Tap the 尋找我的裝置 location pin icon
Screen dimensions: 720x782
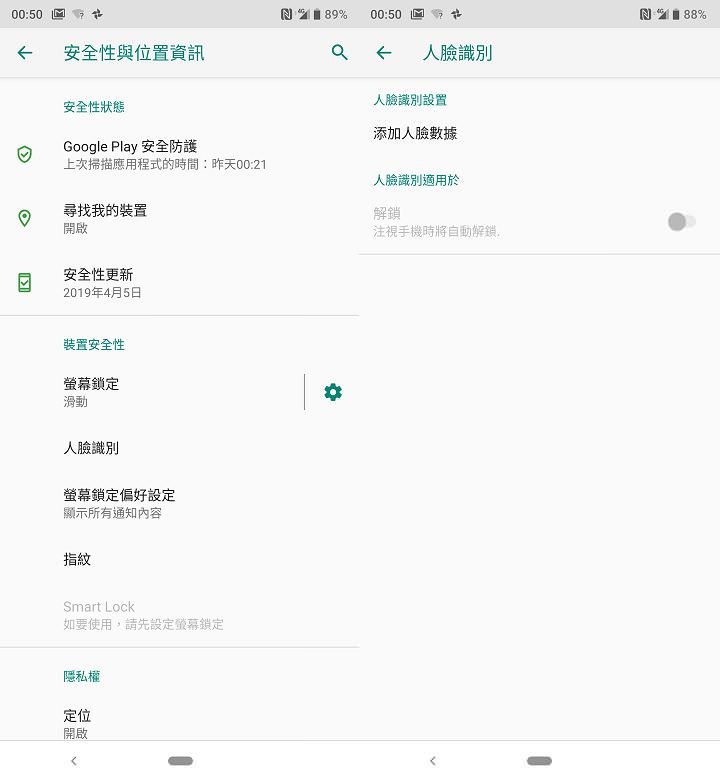[24, 218]
